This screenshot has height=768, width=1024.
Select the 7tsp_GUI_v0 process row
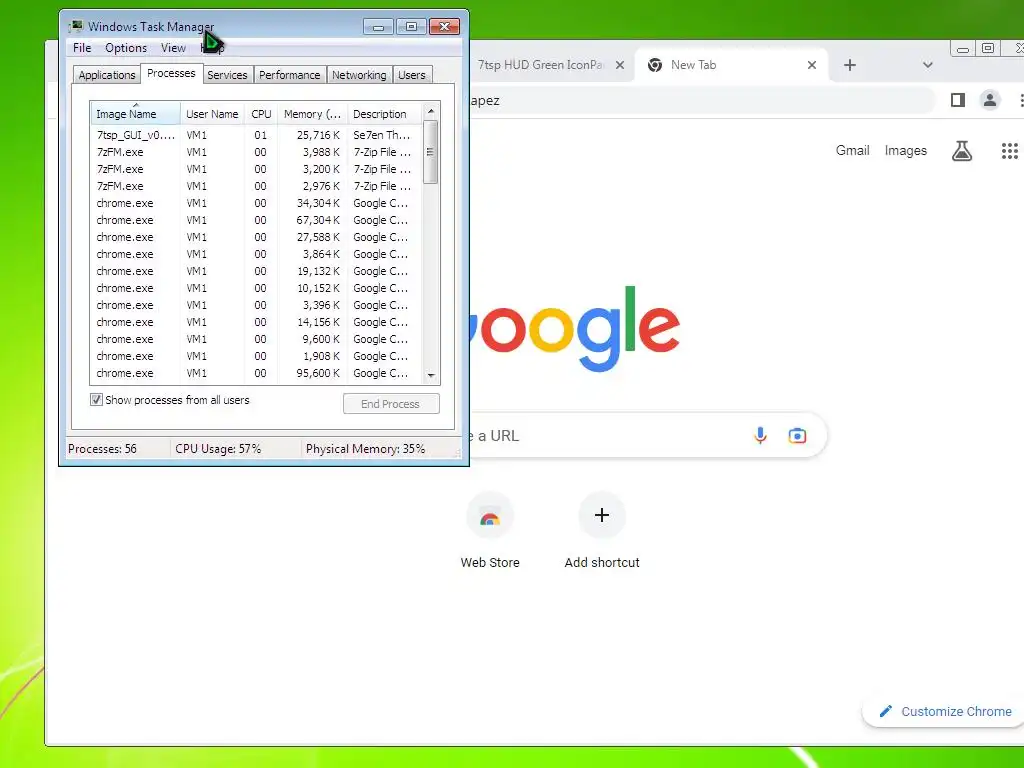pos(256,135)
